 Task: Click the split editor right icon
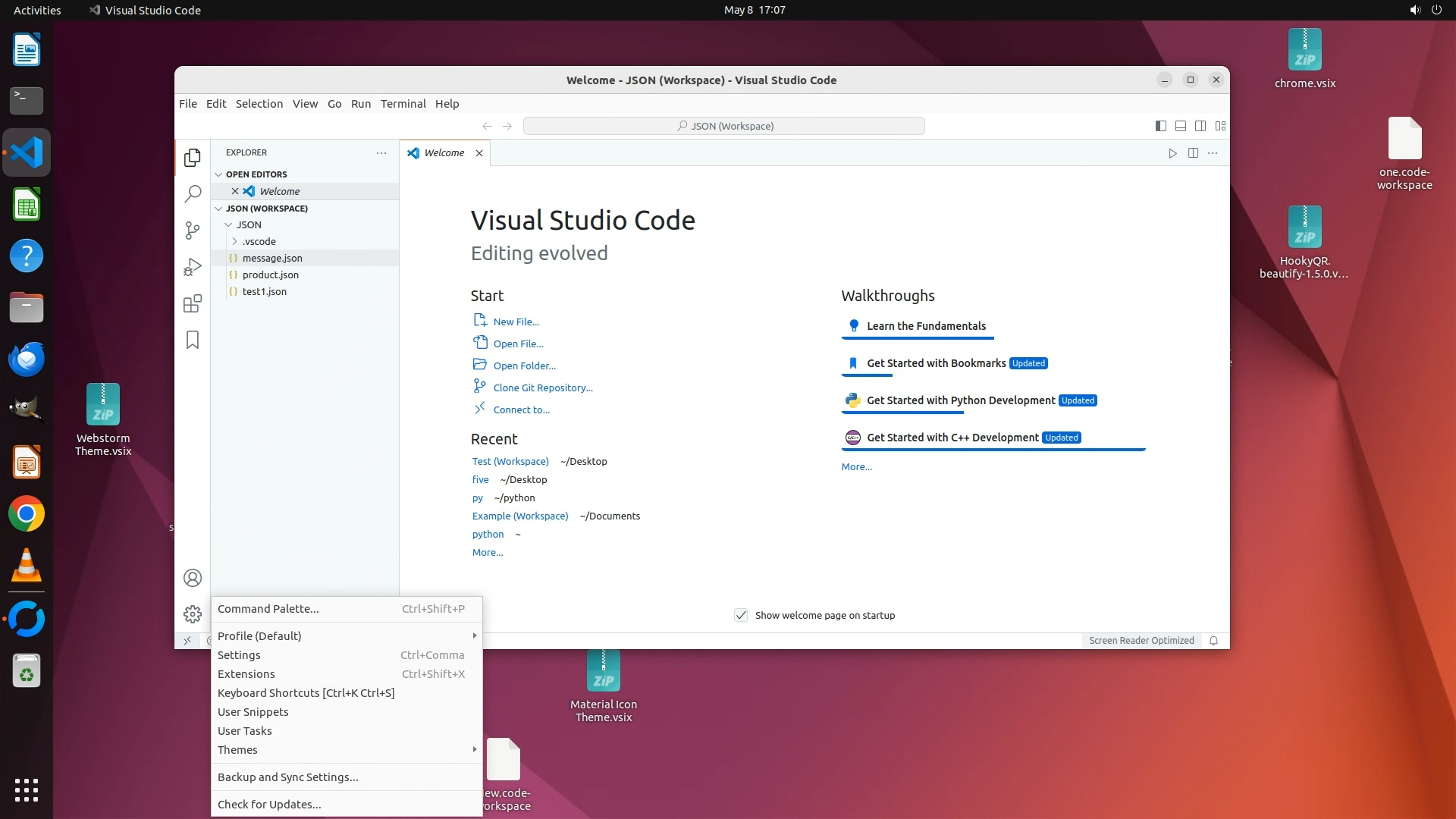[x=1193, y=153]
